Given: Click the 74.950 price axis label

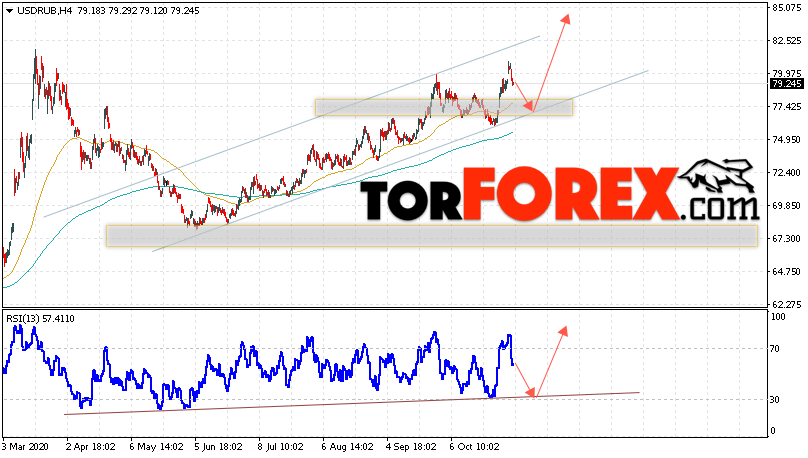Looking at the screenshot, I should pos(787,140).
